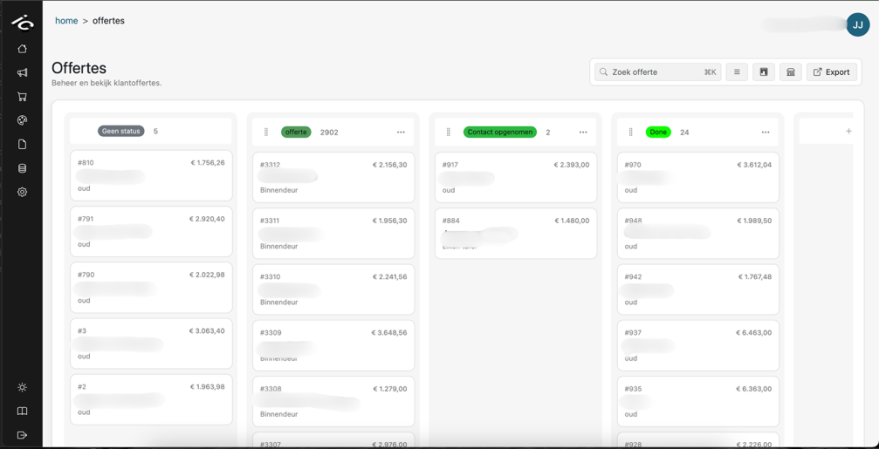Click the Contact opgenomen status label
879x449 pixels.
pyautogui.click(x=500, y=132)
